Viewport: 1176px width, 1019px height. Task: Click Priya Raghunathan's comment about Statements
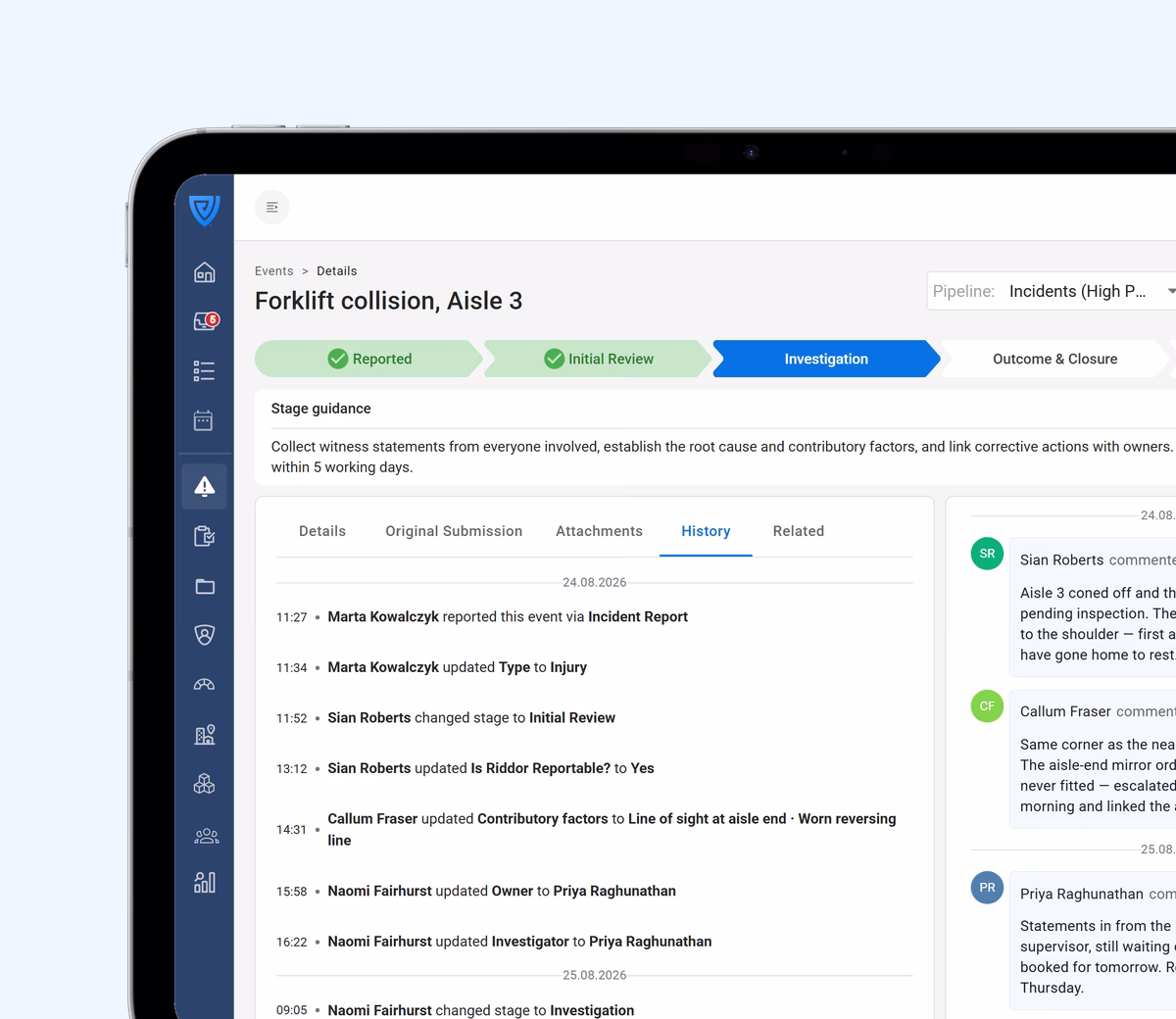pos(1098,956)
